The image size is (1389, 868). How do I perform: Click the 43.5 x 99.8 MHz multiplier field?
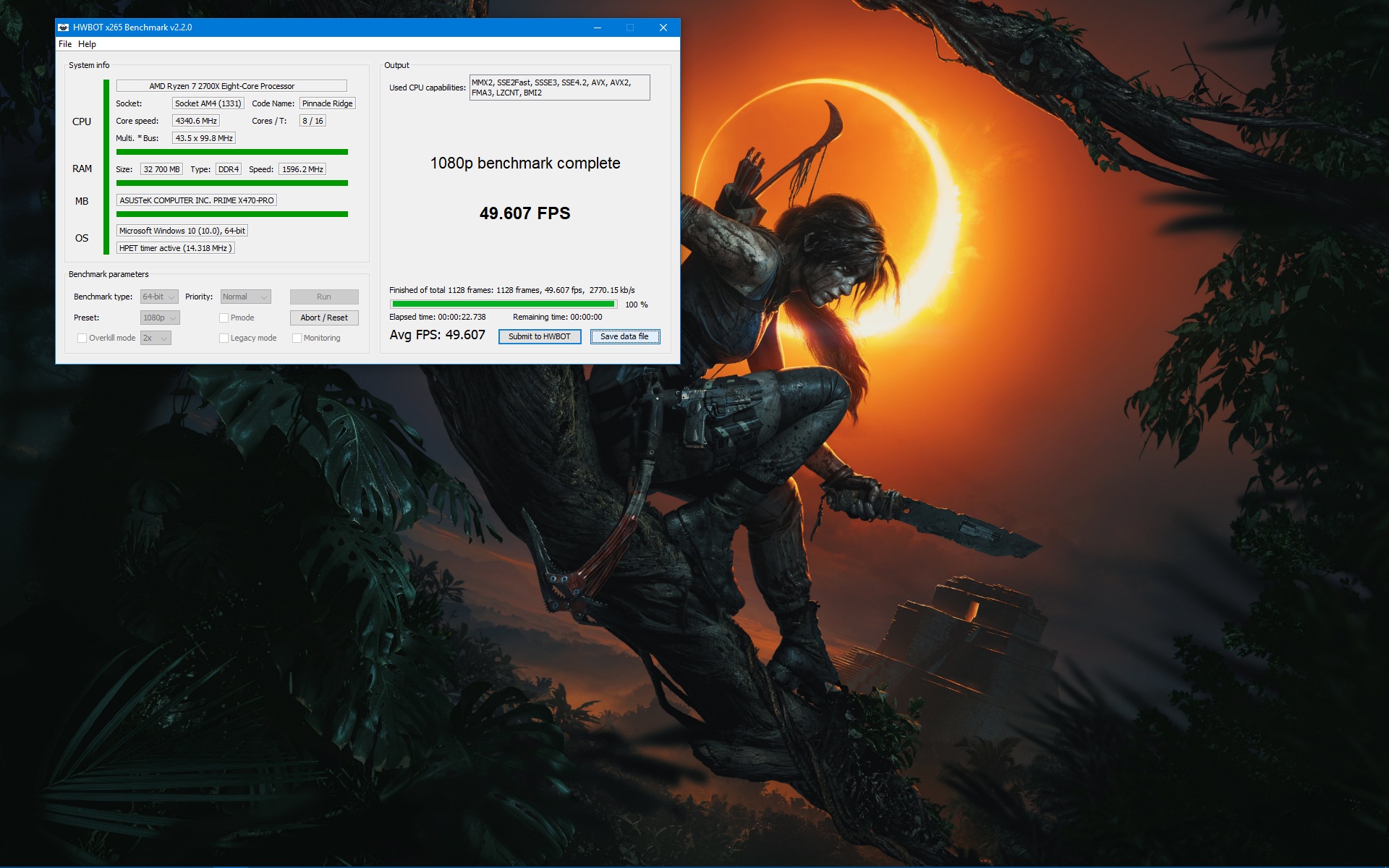click(204, 138)
